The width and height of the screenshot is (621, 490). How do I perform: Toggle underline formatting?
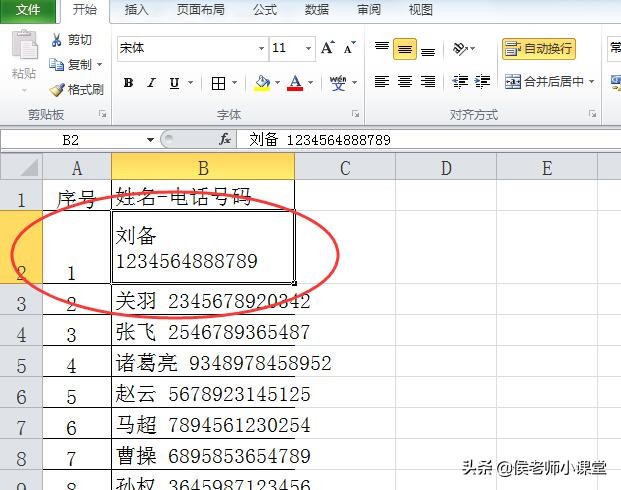point(174,83)
